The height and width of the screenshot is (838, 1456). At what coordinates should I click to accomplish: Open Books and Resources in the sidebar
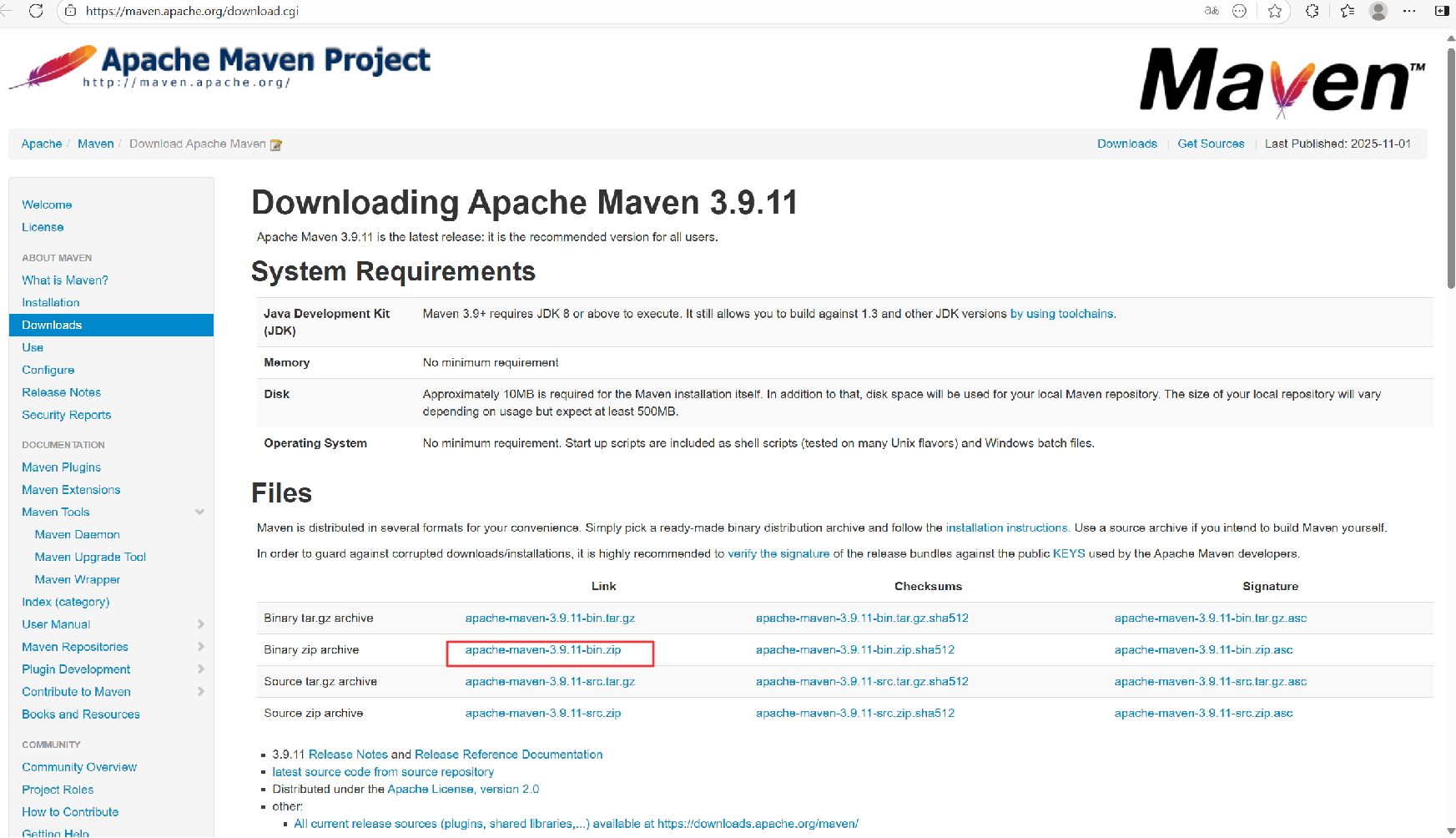click(x=81, y=714)
